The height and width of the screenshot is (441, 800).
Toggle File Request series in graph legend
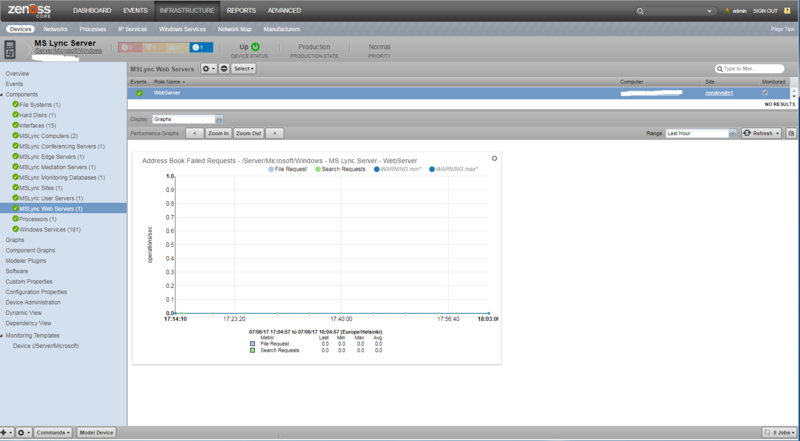click(287, 169)
